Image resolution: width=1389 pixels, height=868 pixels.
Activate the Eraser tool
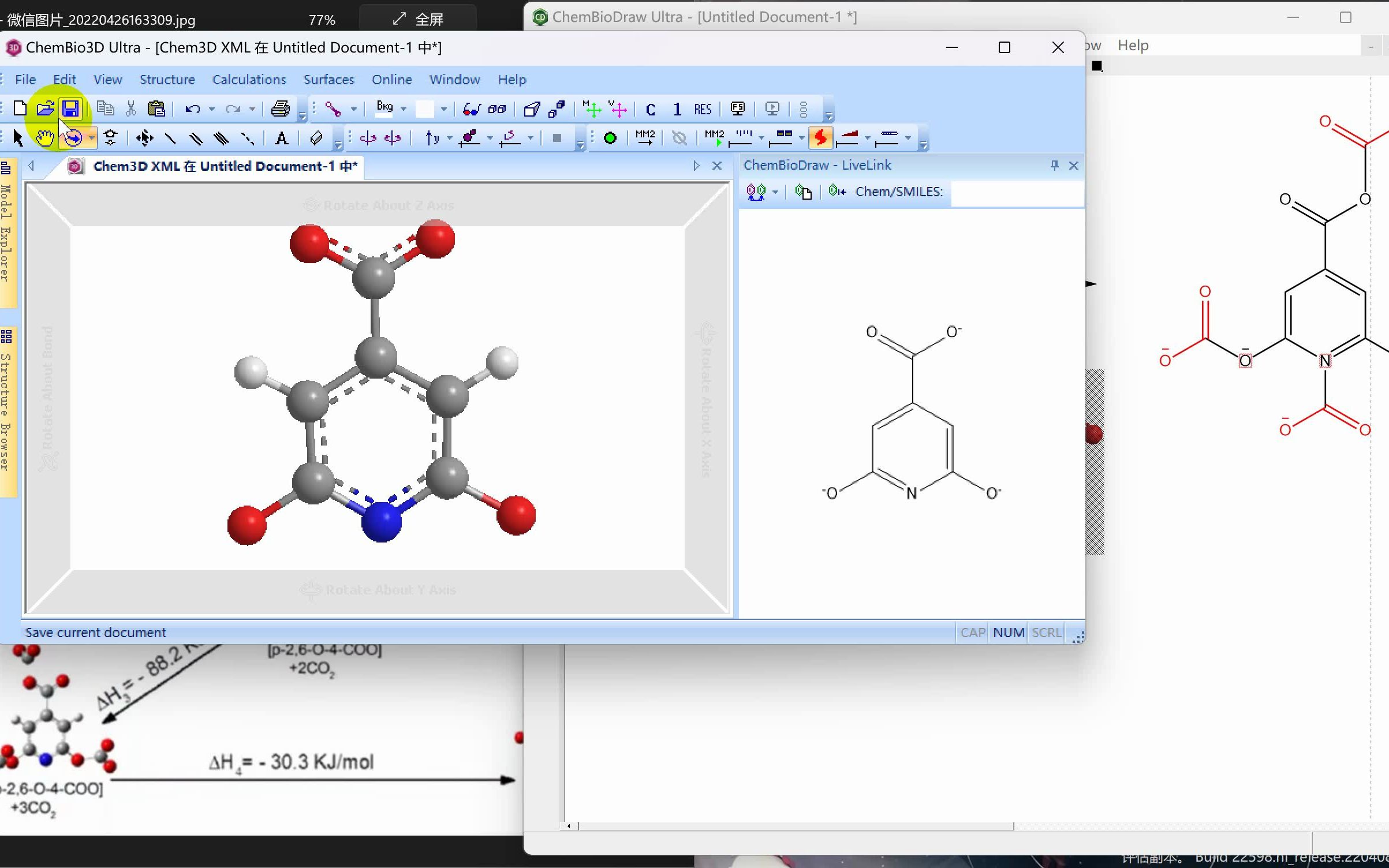click(315, 138)
